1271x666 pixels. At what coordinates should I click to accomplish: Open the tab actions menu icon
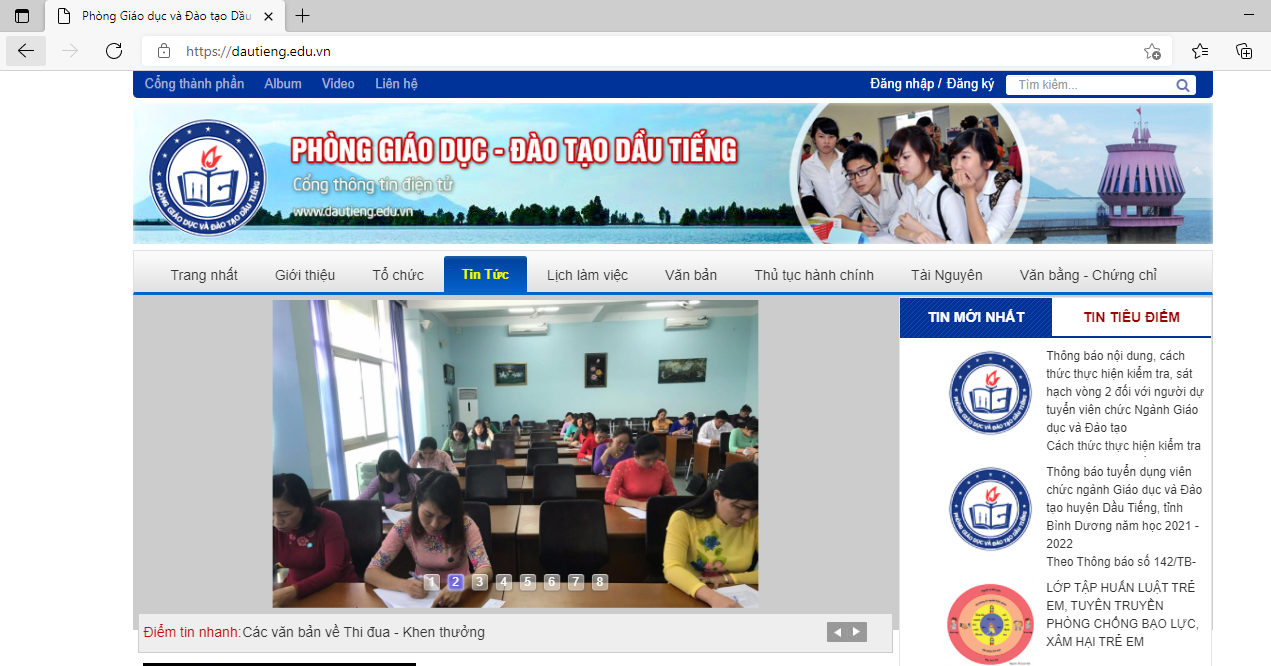point(22,16)
